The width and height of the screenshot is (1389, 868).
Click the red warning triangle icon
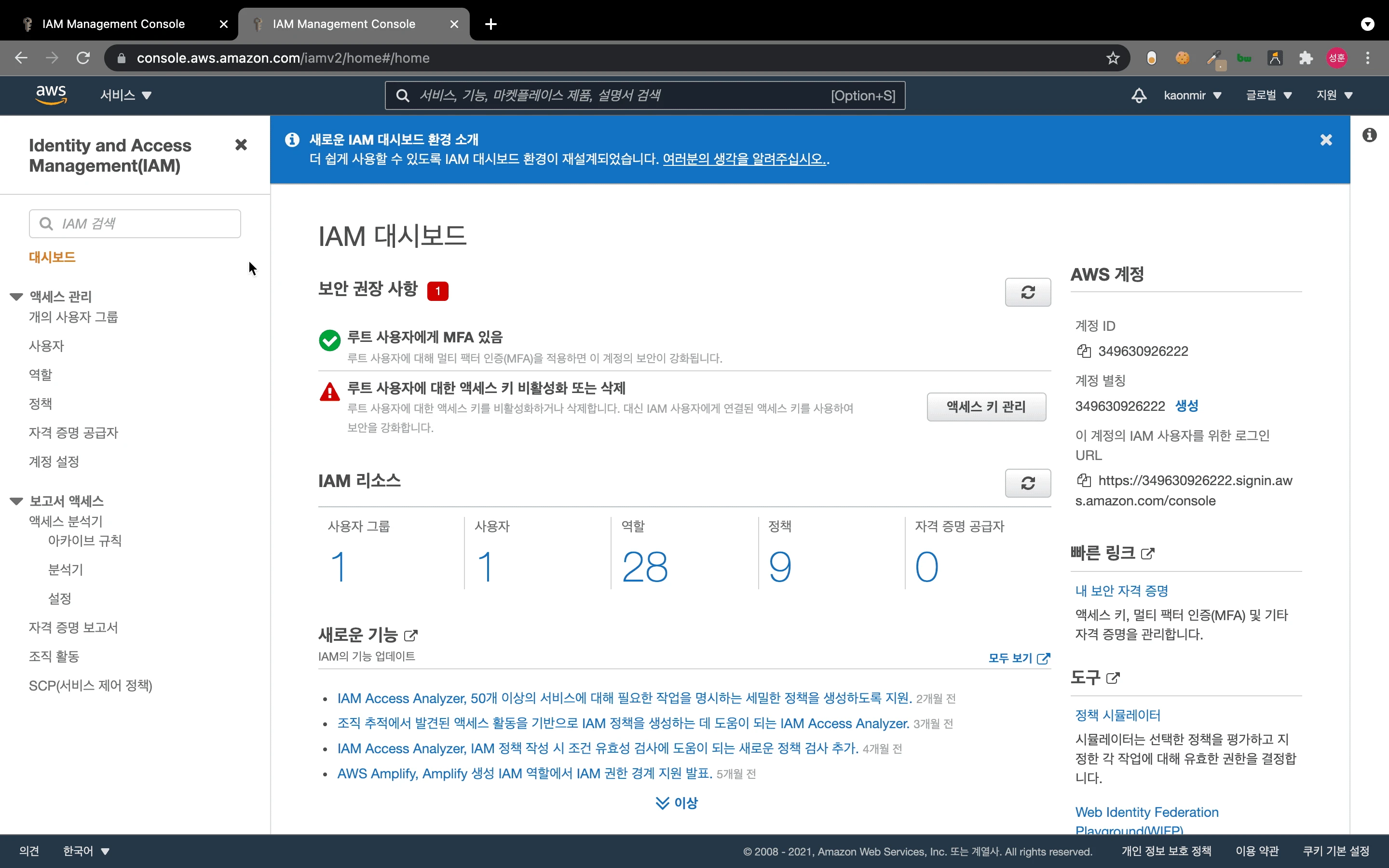329,392
